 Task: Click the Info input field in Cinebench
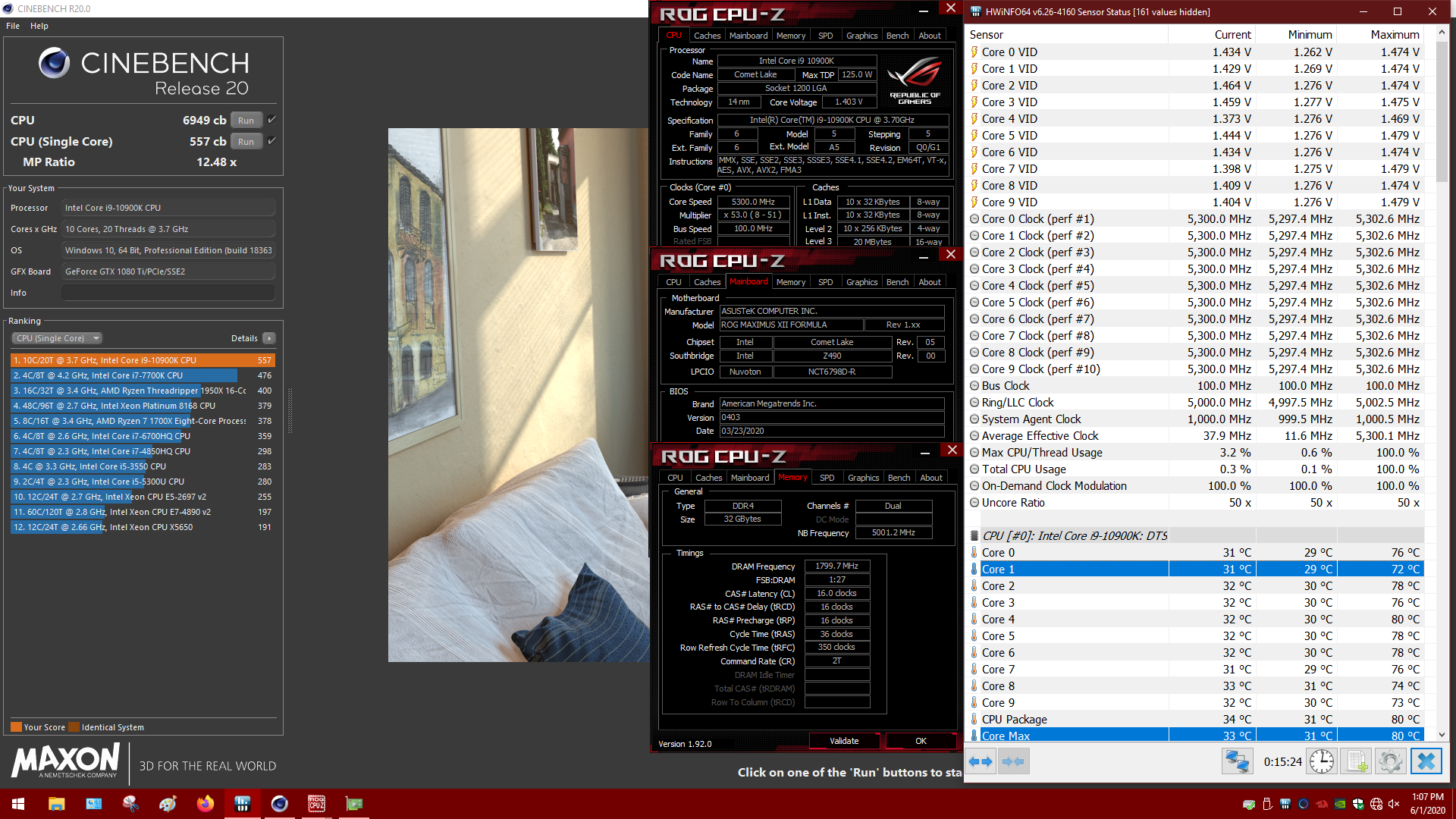[x=168, y=293]
